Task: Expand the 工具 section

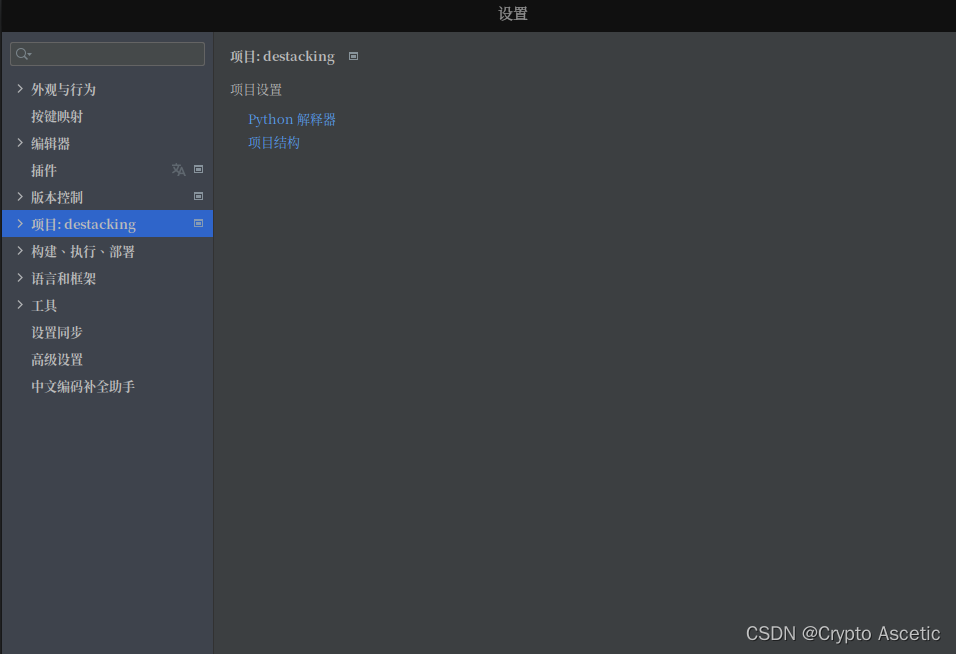Action: pyautogui.click(x=20, y=305)
